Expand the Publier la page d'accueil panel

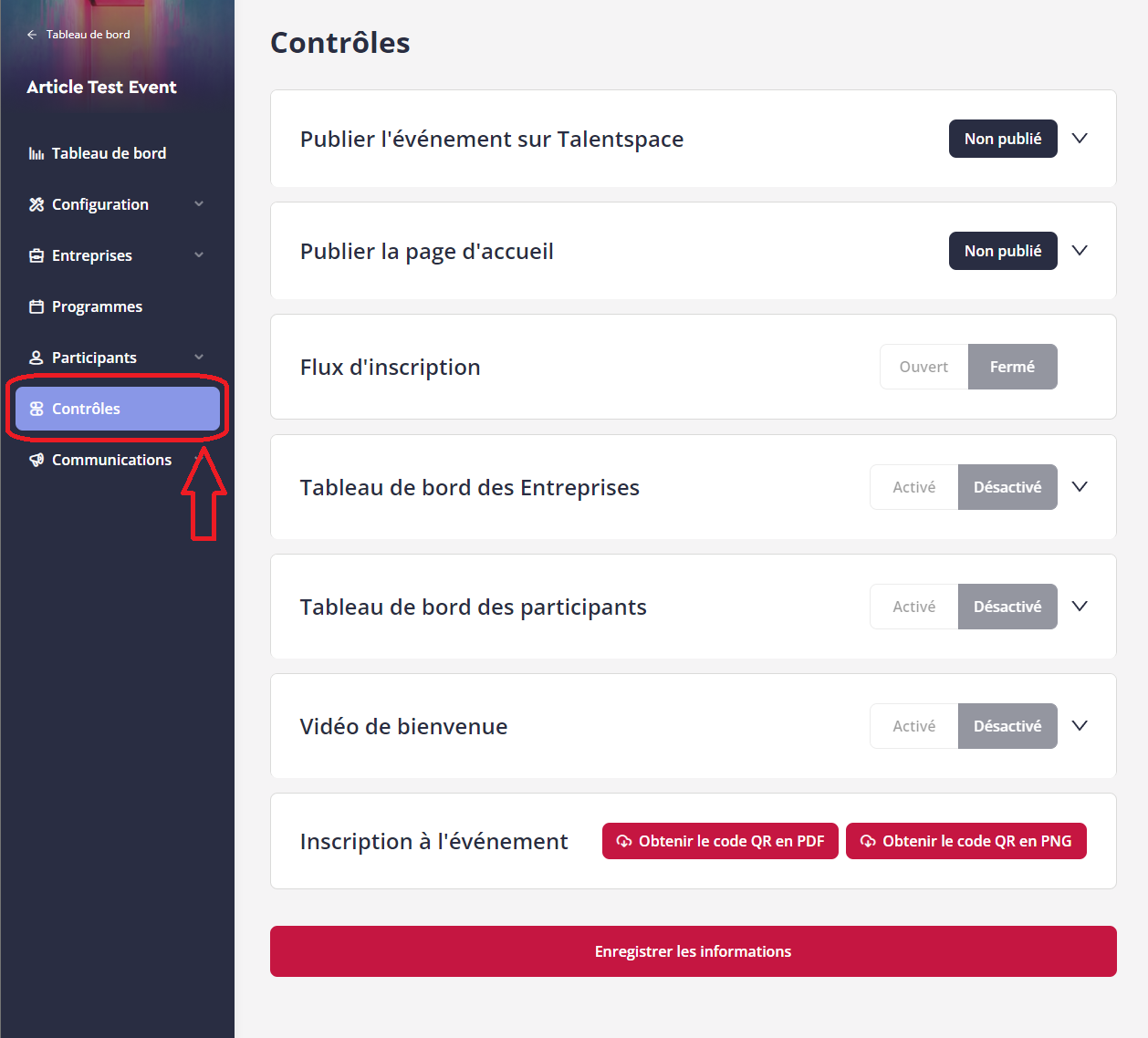[x=1080, y=251]
